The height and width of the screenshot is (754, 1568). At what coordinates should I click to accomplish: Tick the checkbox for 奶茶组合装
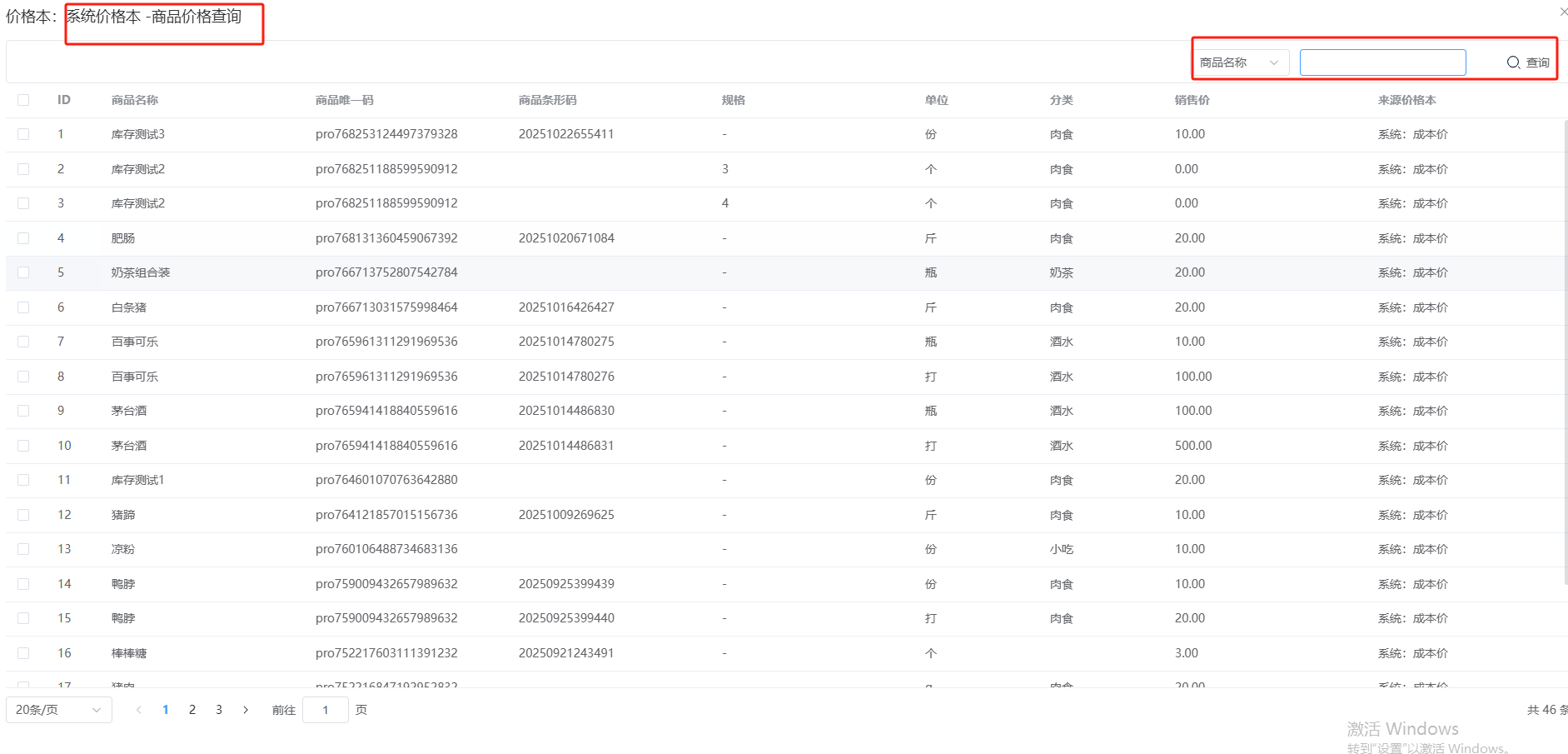click(x=23, y=272)
